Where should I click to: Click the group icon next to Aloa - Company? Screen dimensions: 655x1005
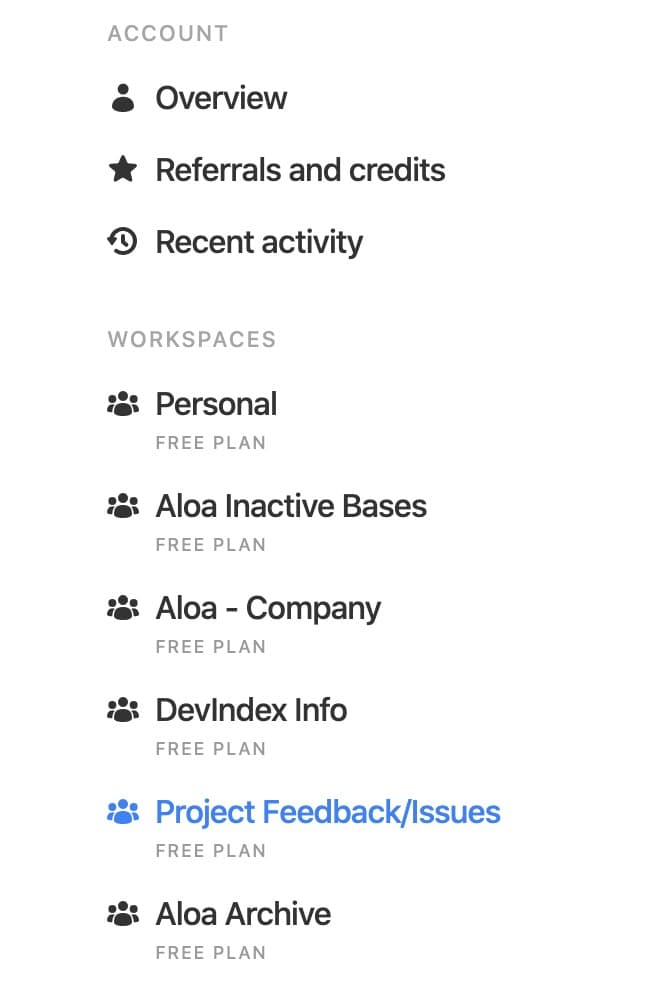point(122,608)
